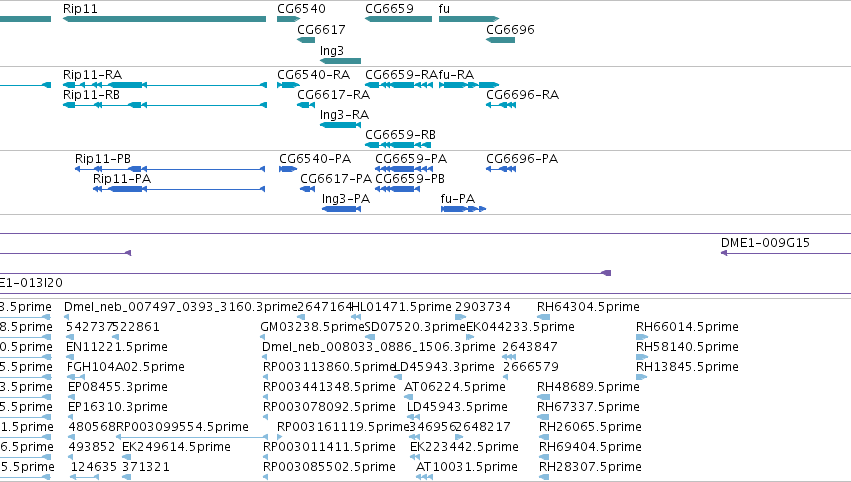Select EST RP003078092.5prime
This screenshot has width=851, height=482.
(x=329, y=407)
